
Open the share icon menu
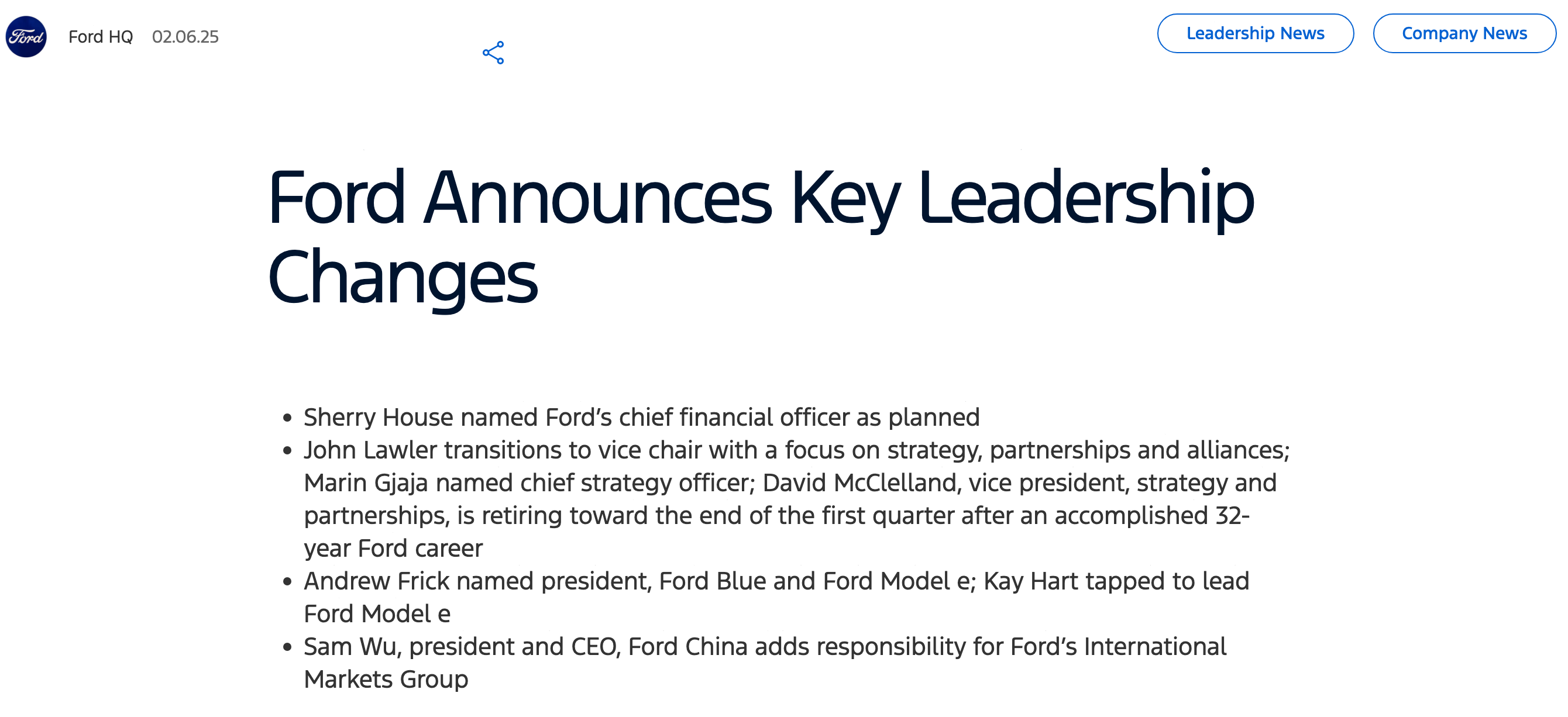[493, 53]
